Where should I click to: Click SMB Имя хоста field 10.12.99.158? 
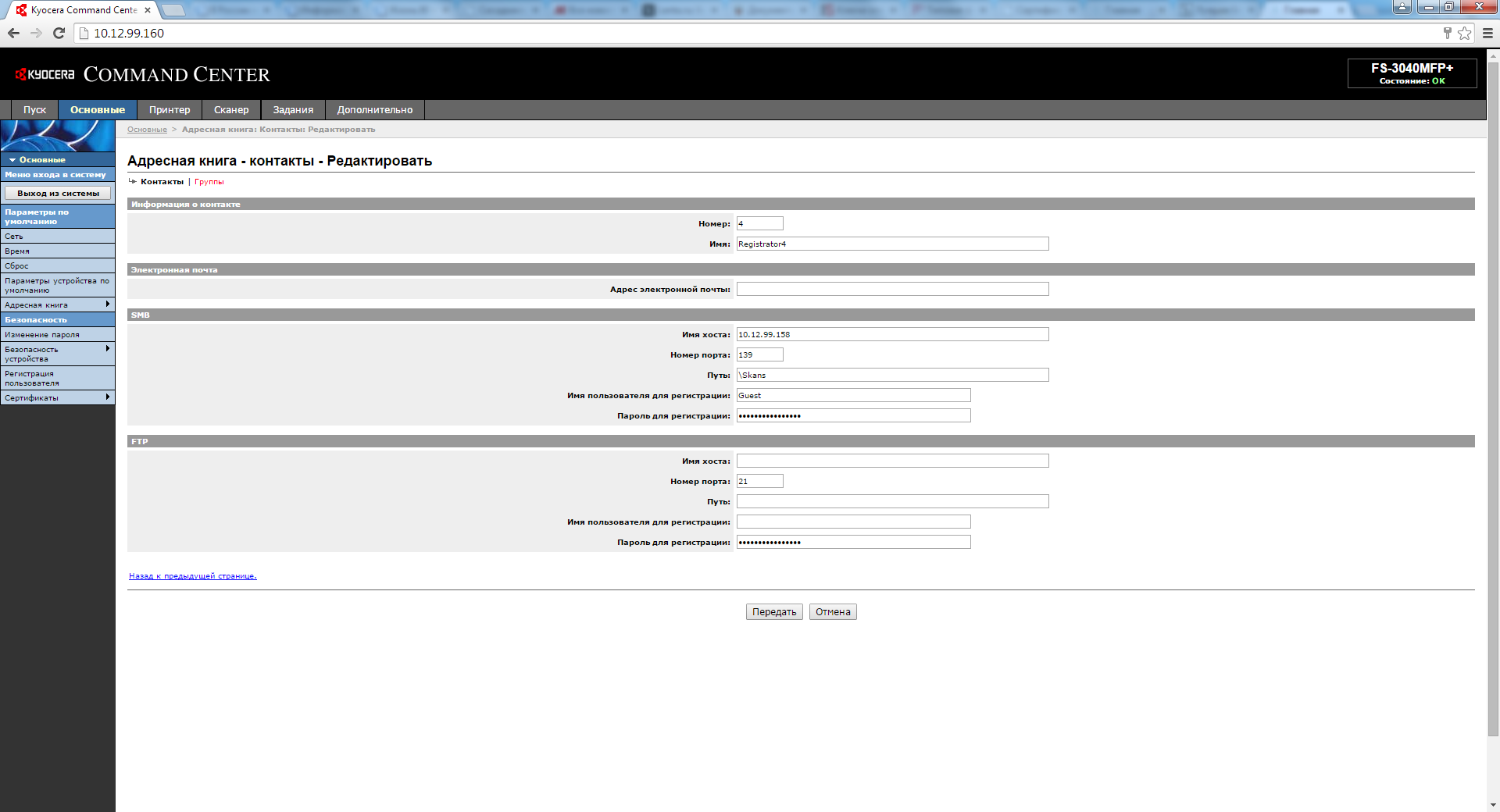(892, 334)
